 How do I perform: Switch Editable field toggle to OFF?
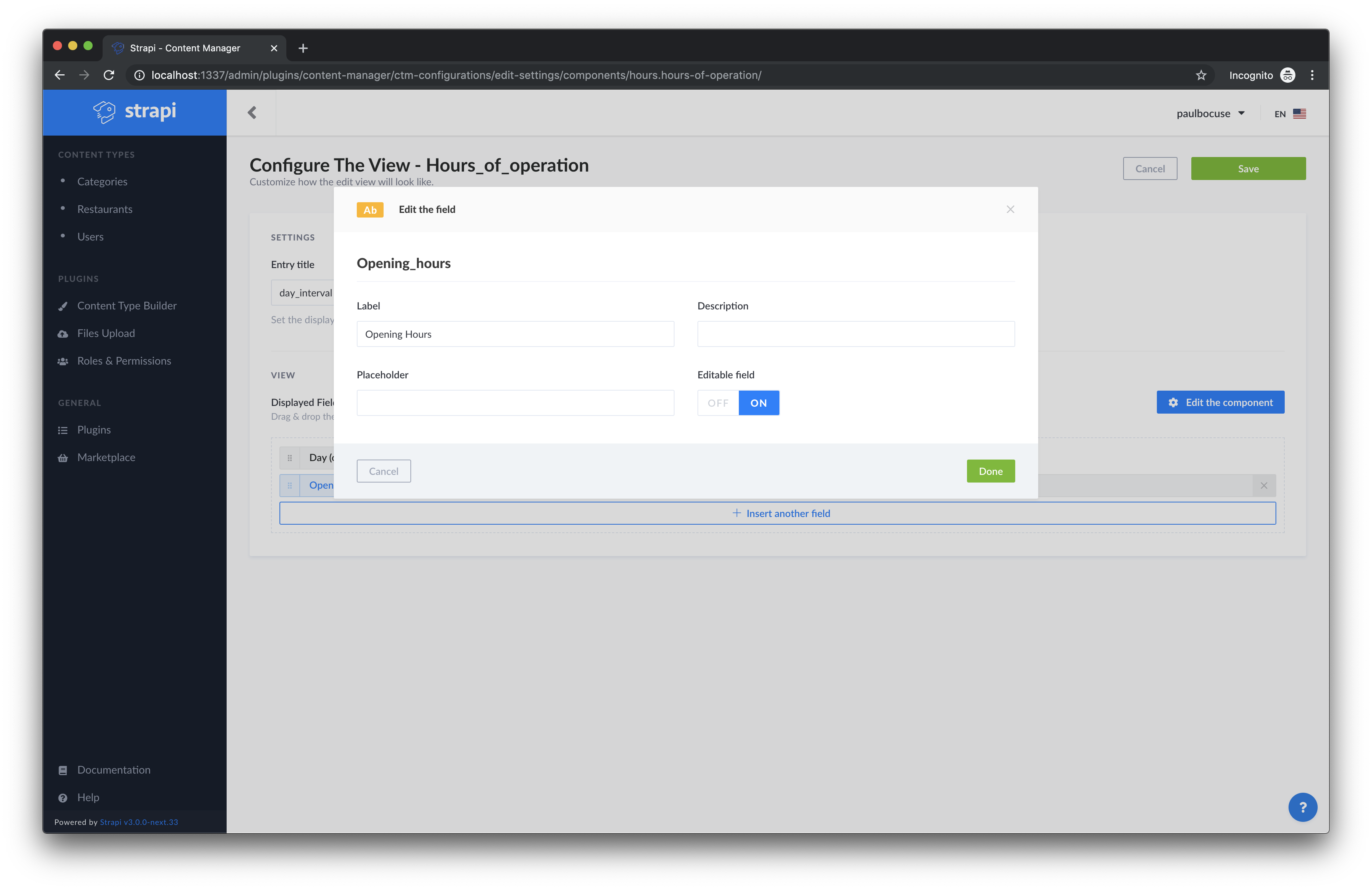click(x=718, y=403)
